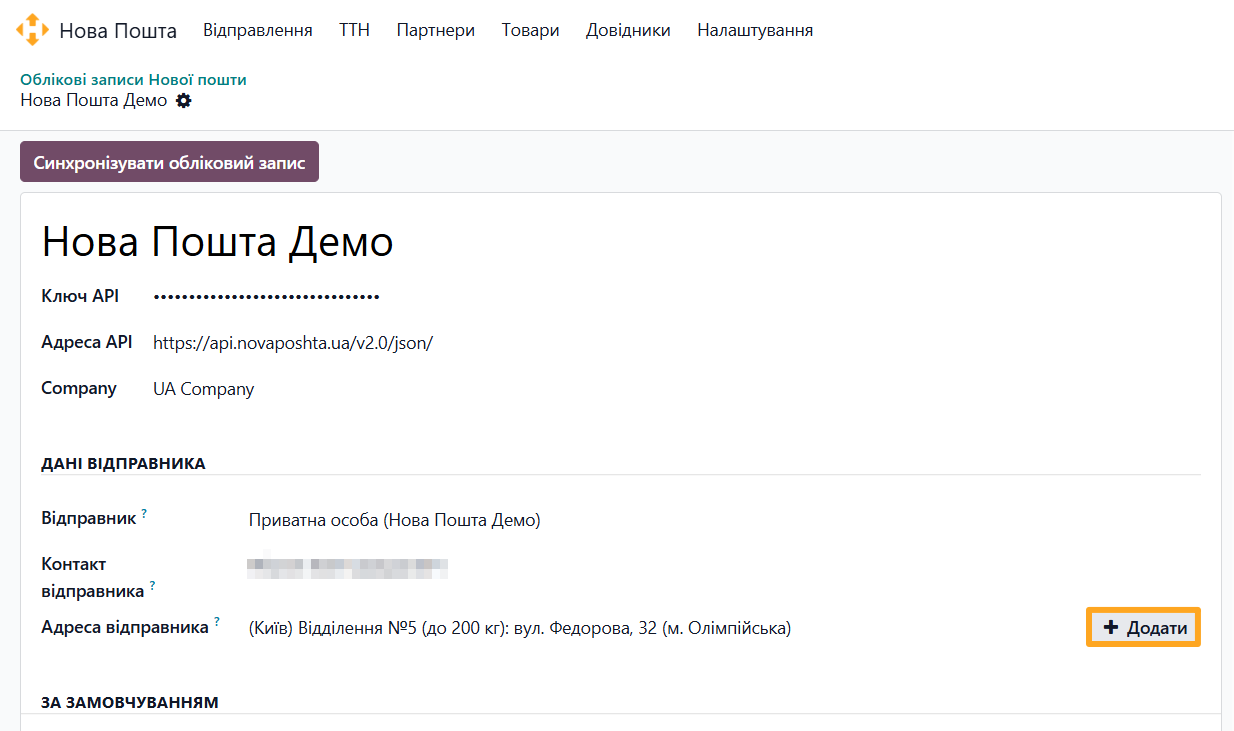Show help tooltip for Контакт відправника
Screen dimensions: 1234x731
[153, 585]
